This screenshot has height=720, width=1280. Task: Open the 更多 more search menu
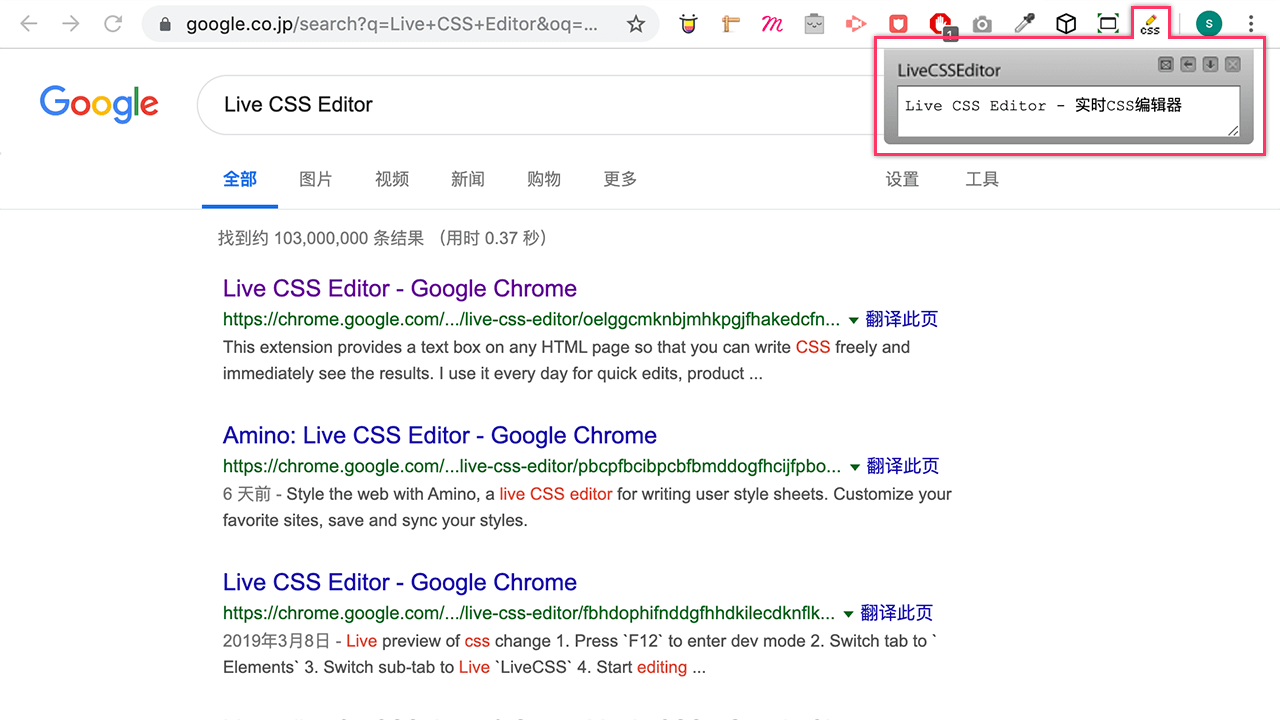click(620, 179)
